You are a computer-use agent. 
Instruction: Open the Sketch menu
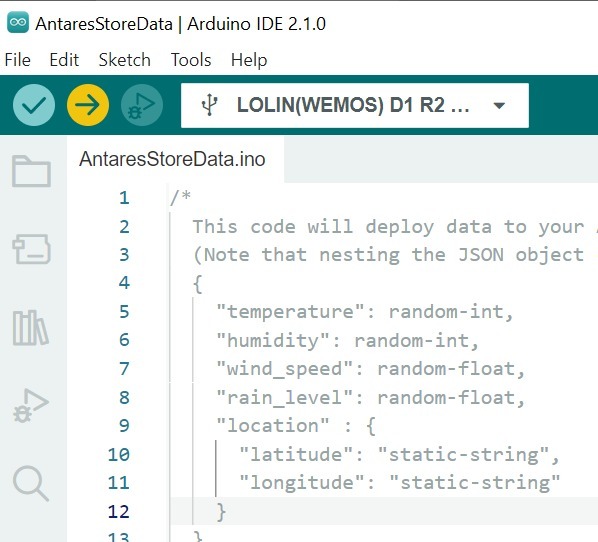point(124,60)
